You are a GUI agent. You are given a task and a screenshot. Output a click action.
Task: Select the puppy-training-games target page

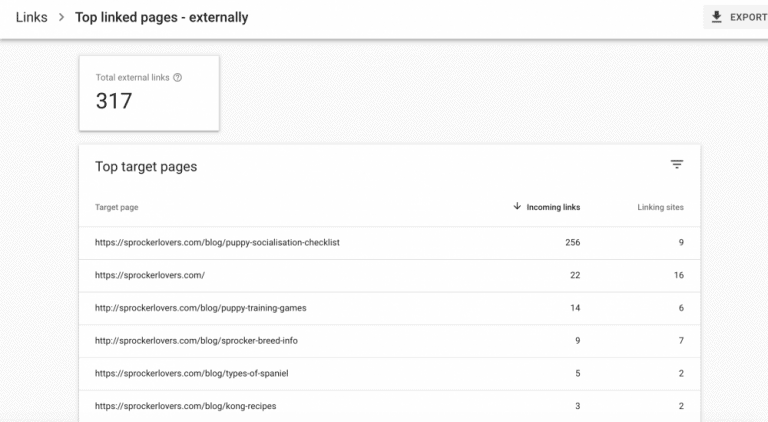coord(200,308)
